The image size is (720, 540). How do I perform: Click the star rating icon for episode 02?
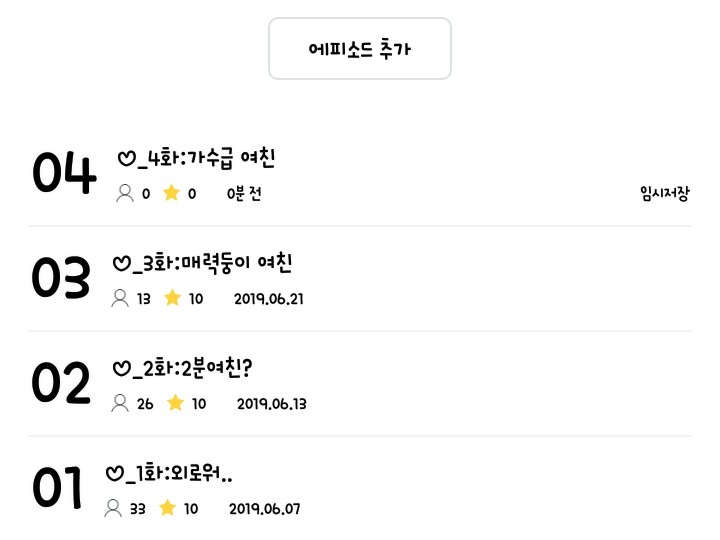click(175, 403)
